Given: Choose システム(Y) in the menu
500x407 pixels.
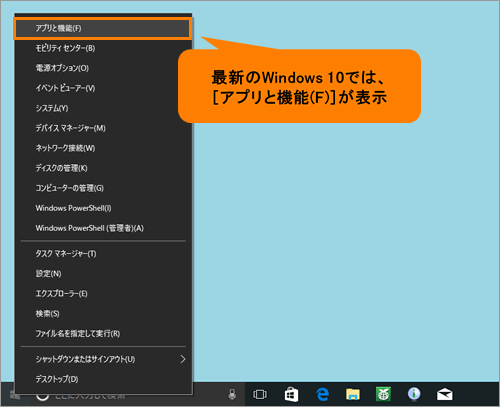Looking at the screenshot, I should (x=103, y=108).
